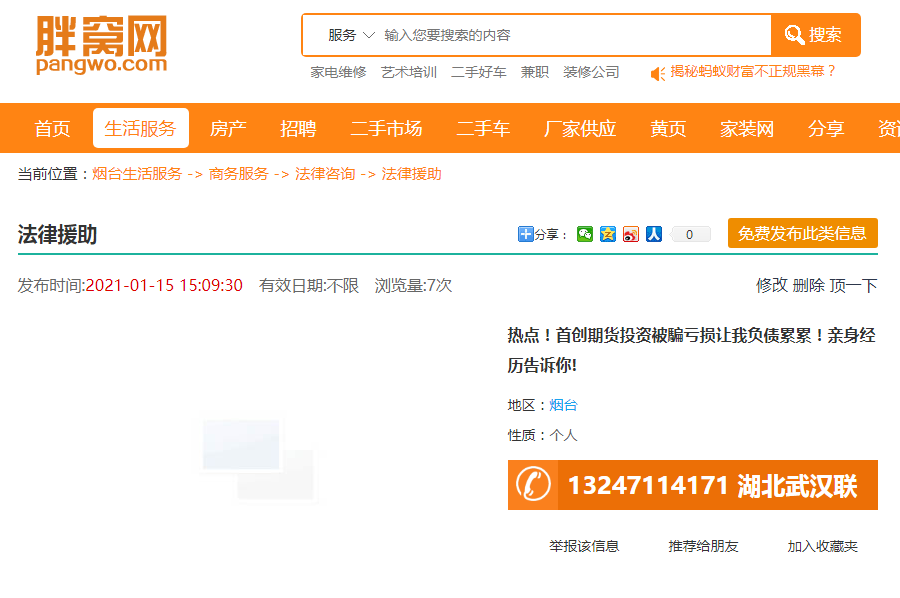This screenshot has width=900, height=598.
Task: Open 黄页 in the navigation bar
Action: click(668, 129)
